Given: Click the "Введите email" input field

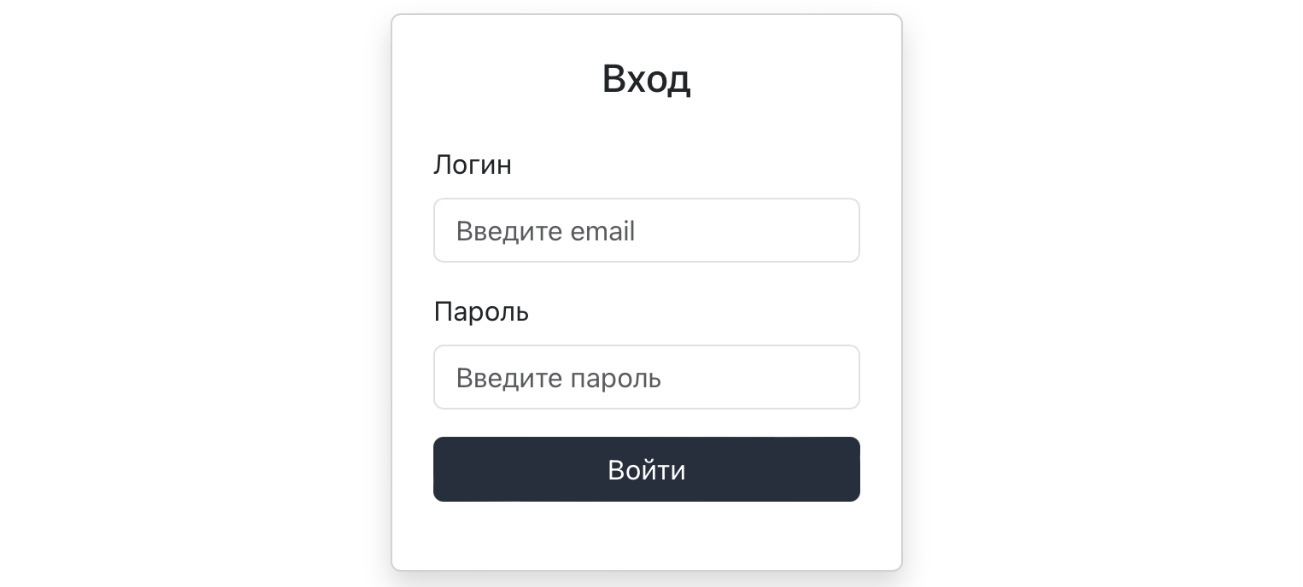Looking at the screenshot, I should (646, 231).
